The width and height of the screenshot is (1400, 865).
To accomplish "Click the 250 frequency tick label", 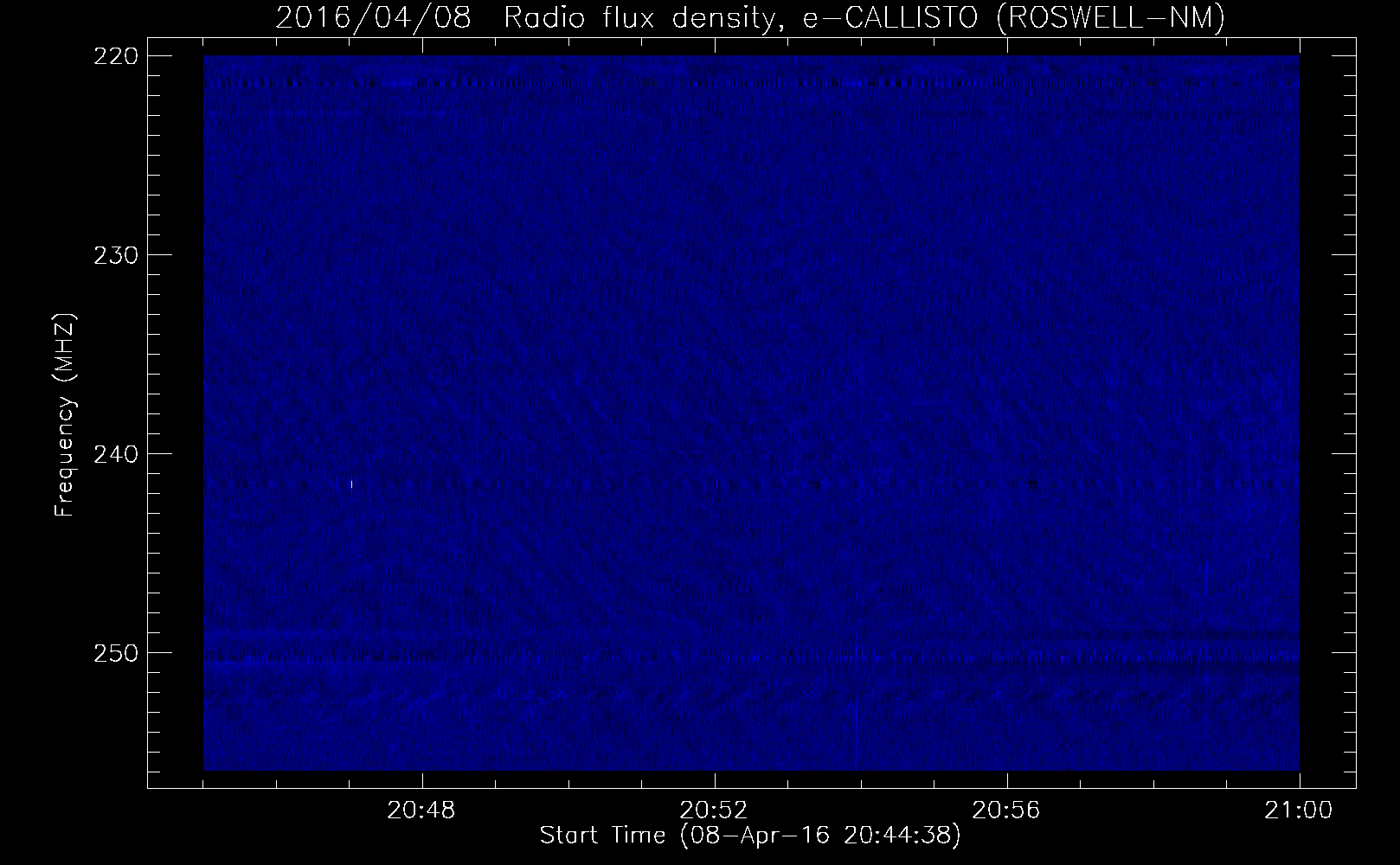I will [x=115, y=653].
